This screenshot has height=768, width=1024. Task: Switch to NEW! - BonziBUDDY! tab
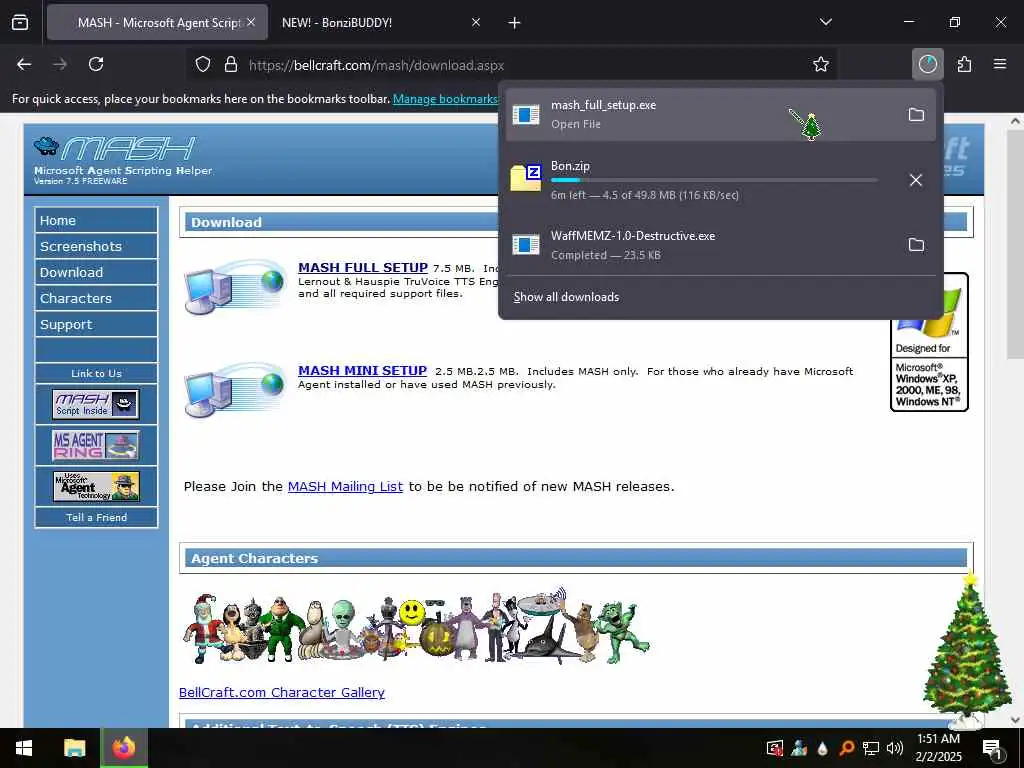[379, 22]
